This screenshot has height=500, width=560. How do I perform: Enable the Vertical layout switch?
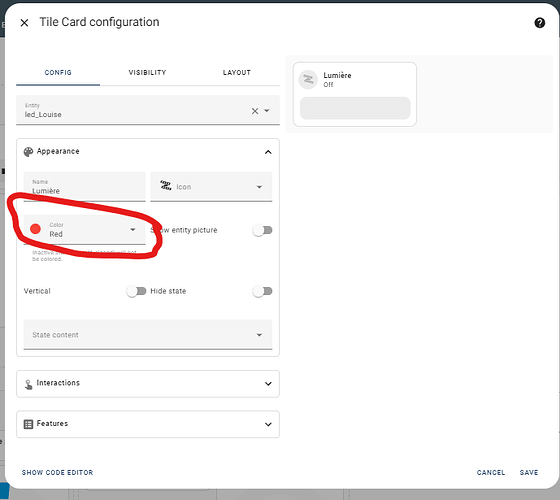point(136,291)
